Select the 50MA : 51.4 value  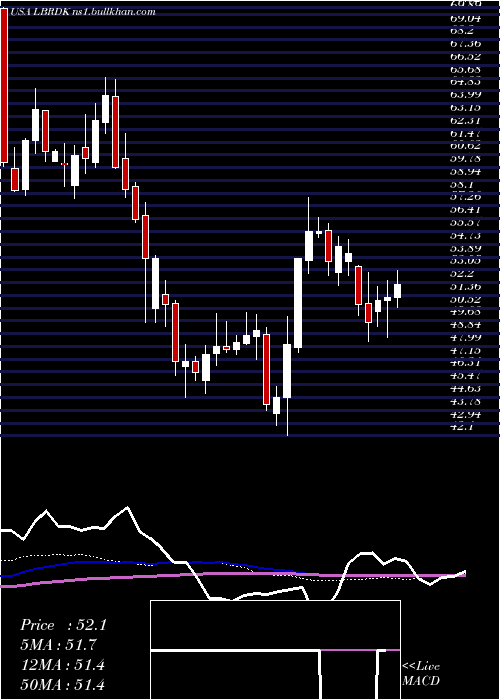click(62, 685)
